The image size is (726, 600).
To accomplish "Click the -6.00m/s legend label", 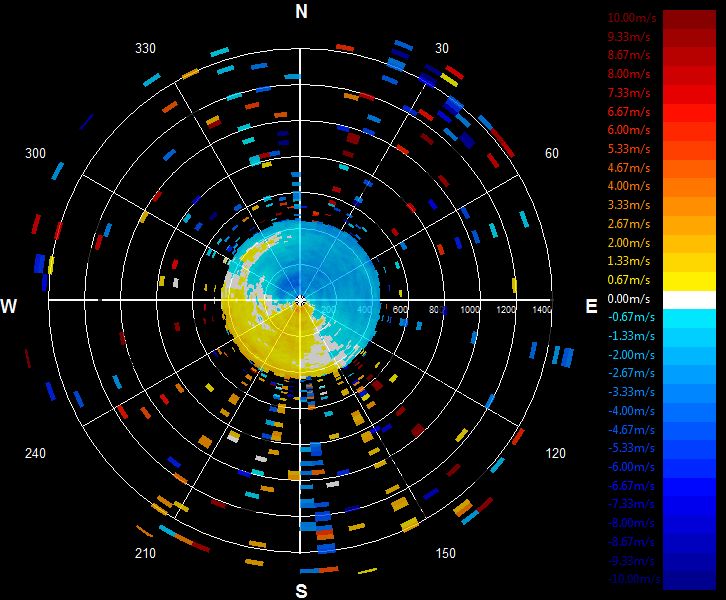I will tap(631, 467).
